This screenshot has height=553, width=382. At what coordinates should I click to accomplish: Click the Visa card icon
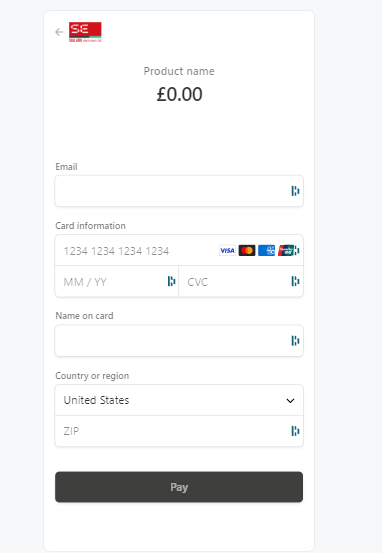228,250
